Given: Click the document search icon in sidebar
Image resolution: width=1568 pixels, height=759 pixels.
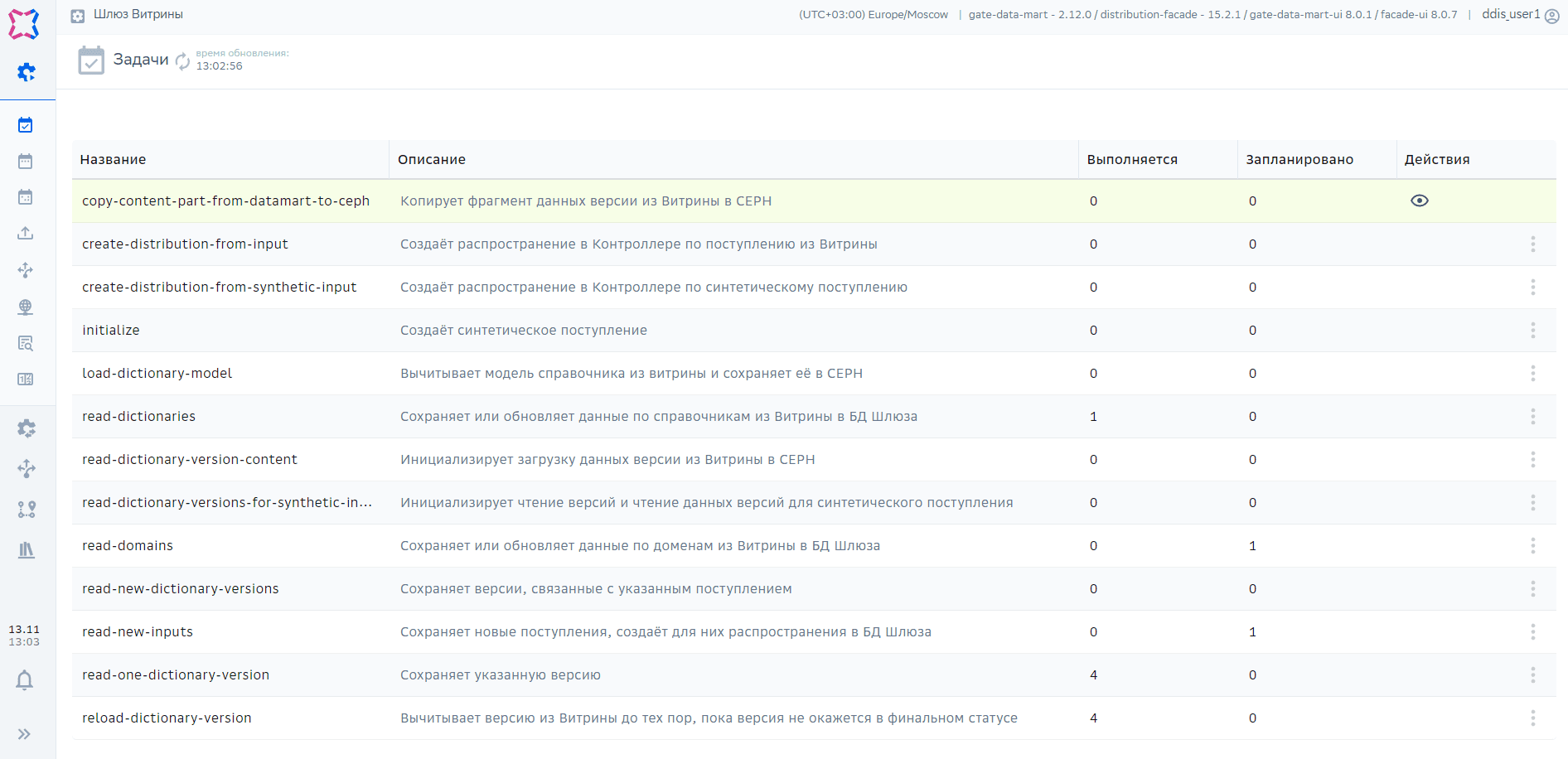Looking at the screenshot, I should (x=26, y=343).
